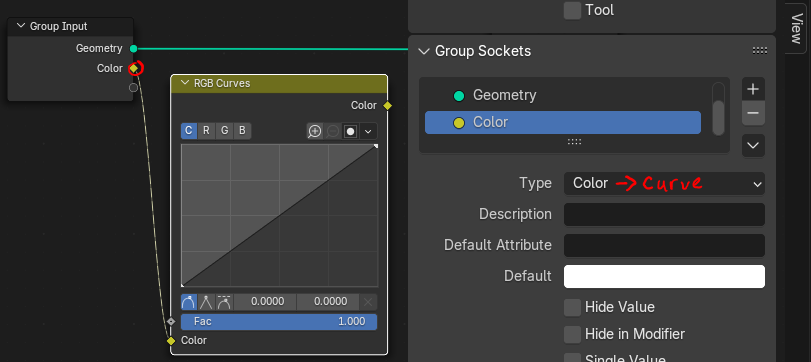
Task: Click the Default white color swatch
Action: 664,276
